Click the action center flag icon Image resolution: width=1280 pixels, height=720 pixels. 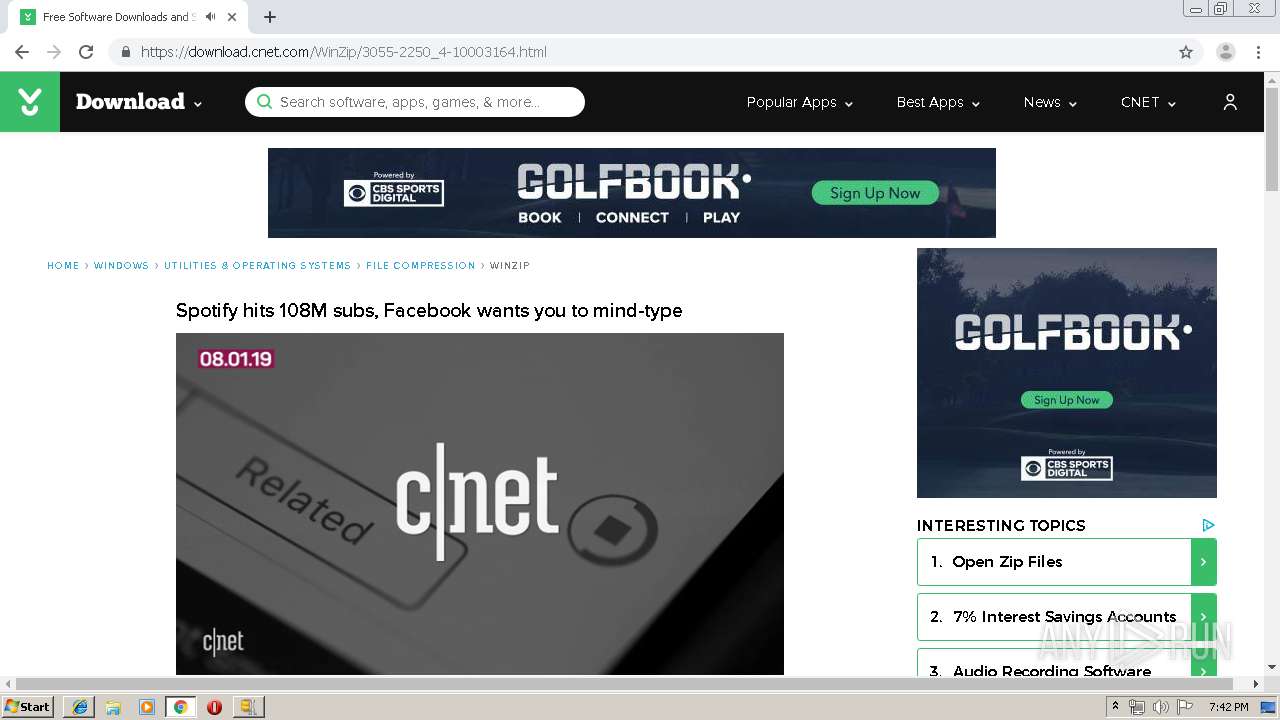1185,707
